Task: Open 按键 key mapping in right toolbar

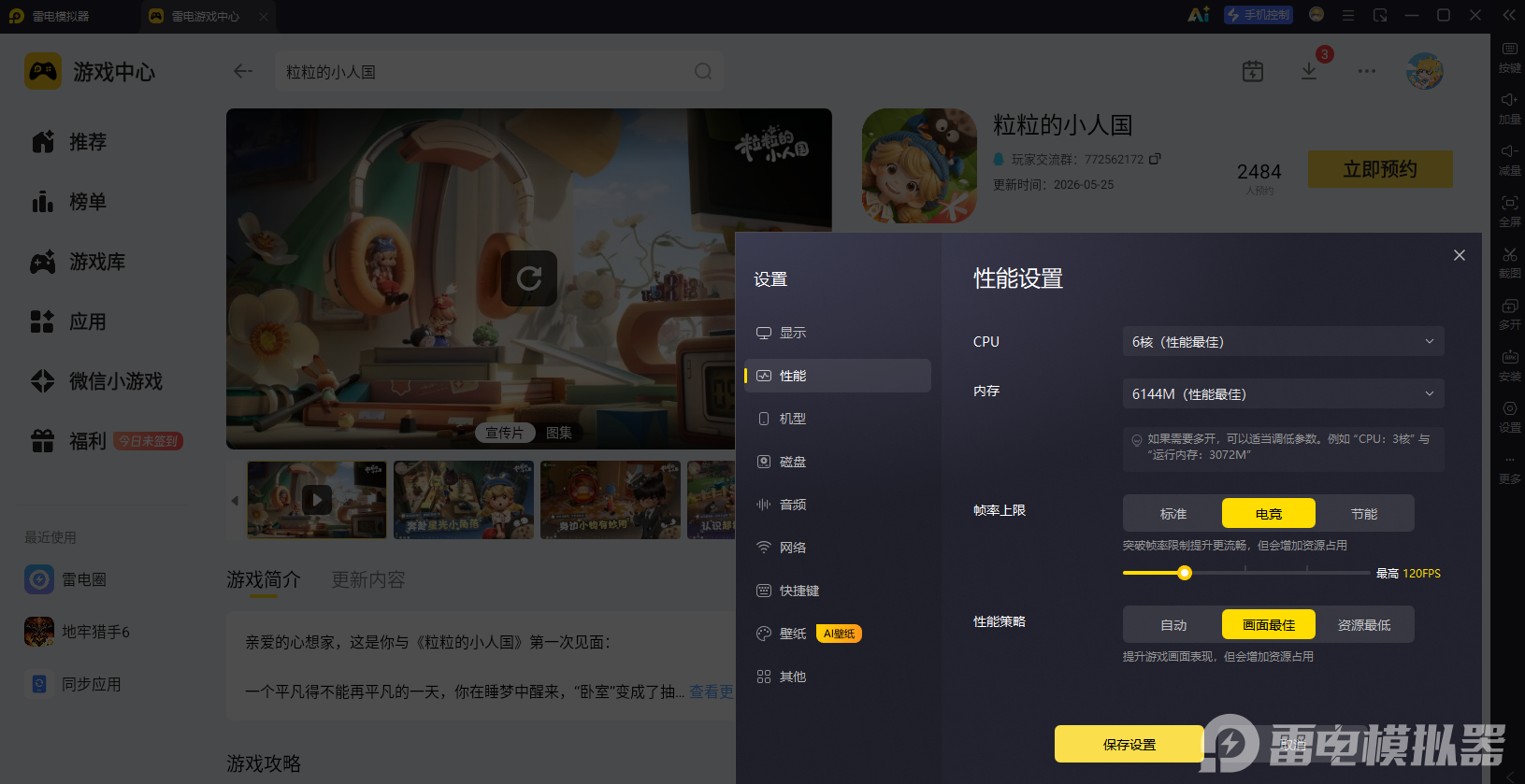Action: (x=1509, y=57)
